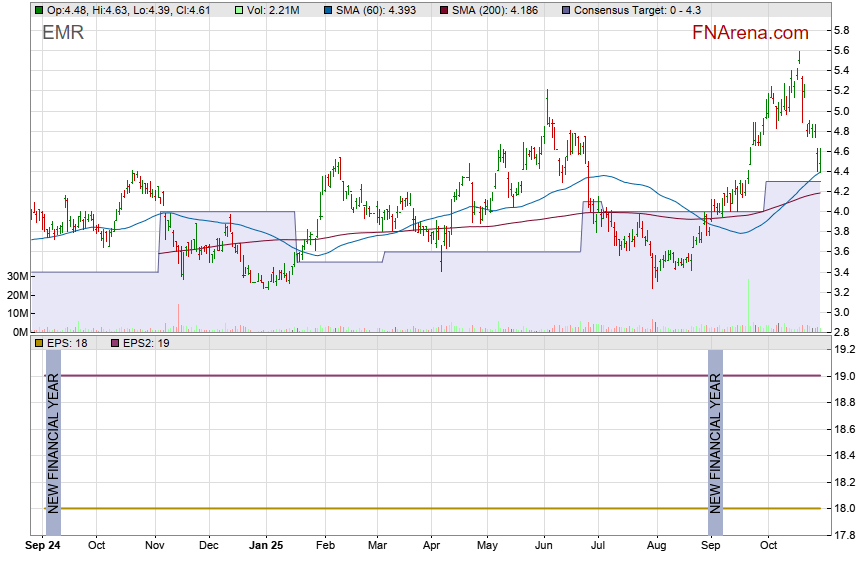Click the yellow EPS line at 18.0
Screen dimensions: 859x566
pos(400,509)
